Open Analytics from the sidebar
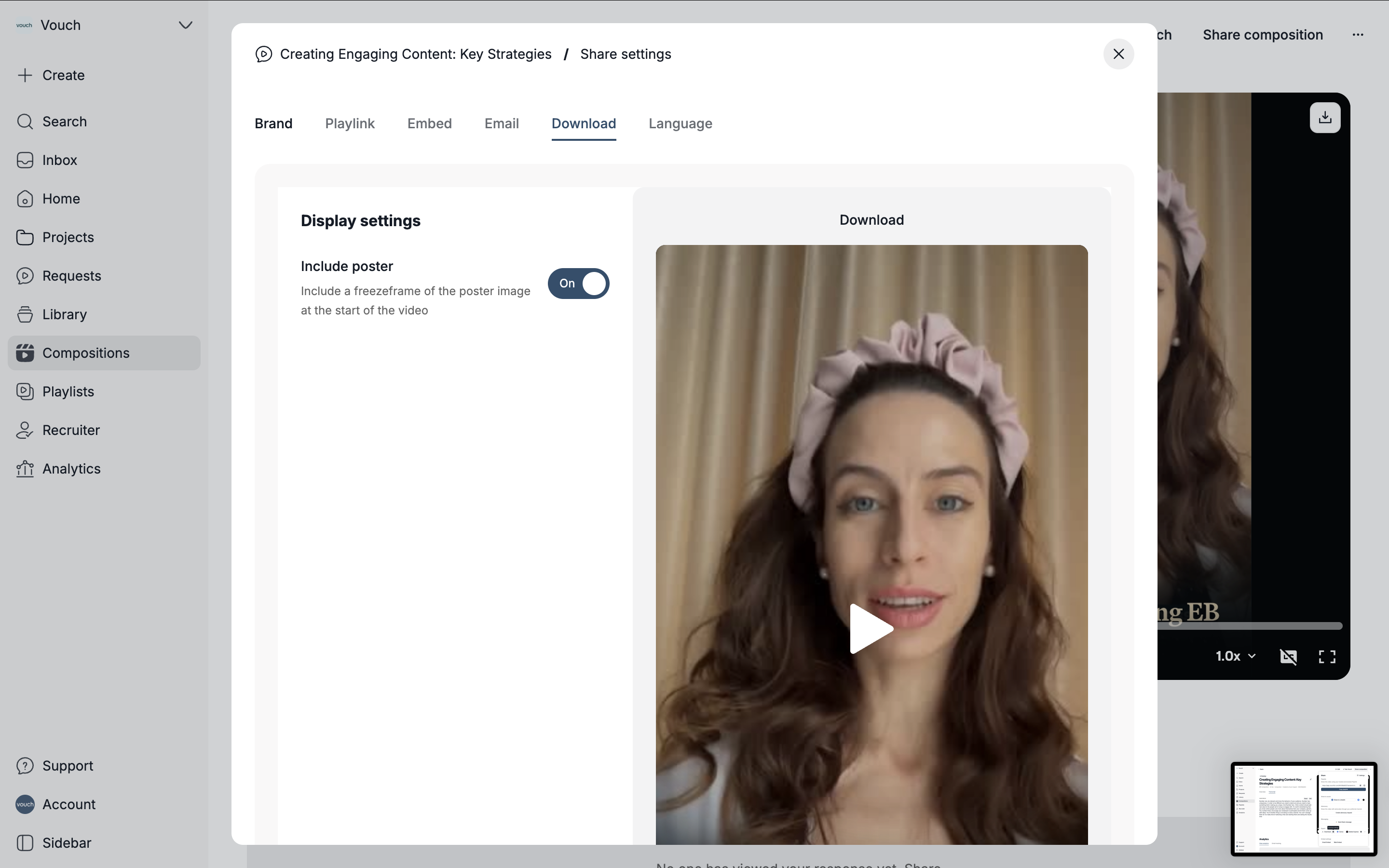1389x868 pixels. point(71,469)
